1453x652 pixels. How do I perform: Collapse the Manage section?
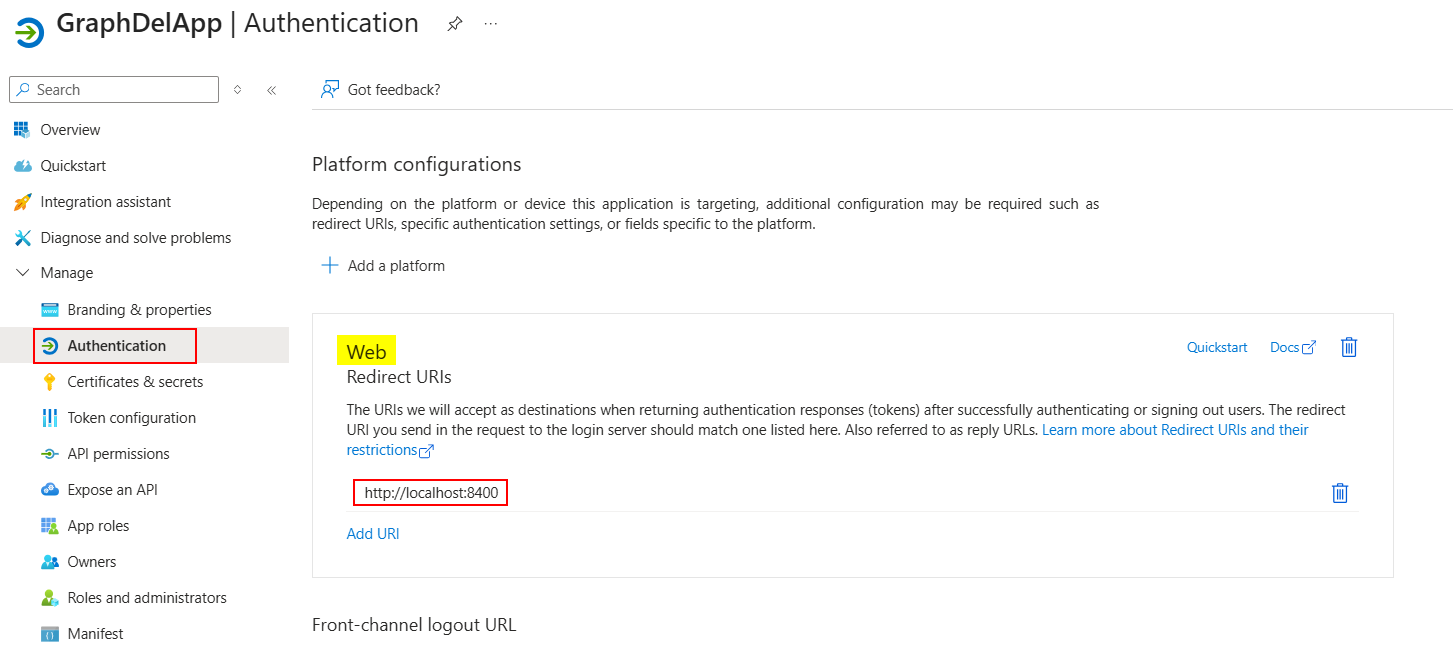pos(23,272)
